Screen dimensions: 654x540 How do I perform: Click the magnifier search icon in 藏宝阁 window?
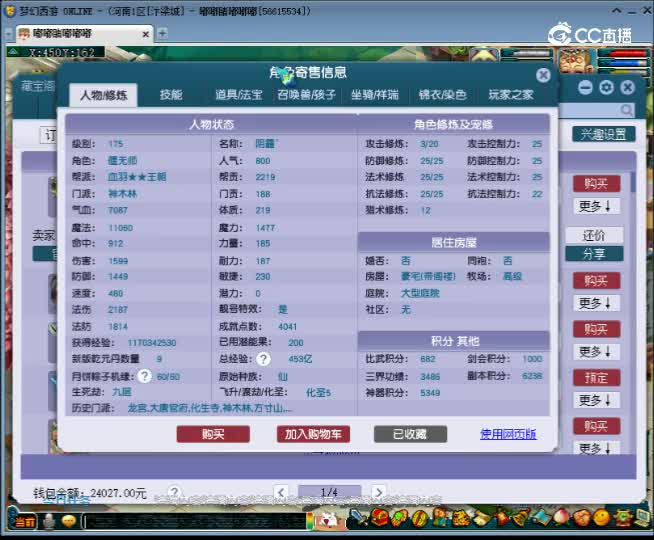click(626, 110)
